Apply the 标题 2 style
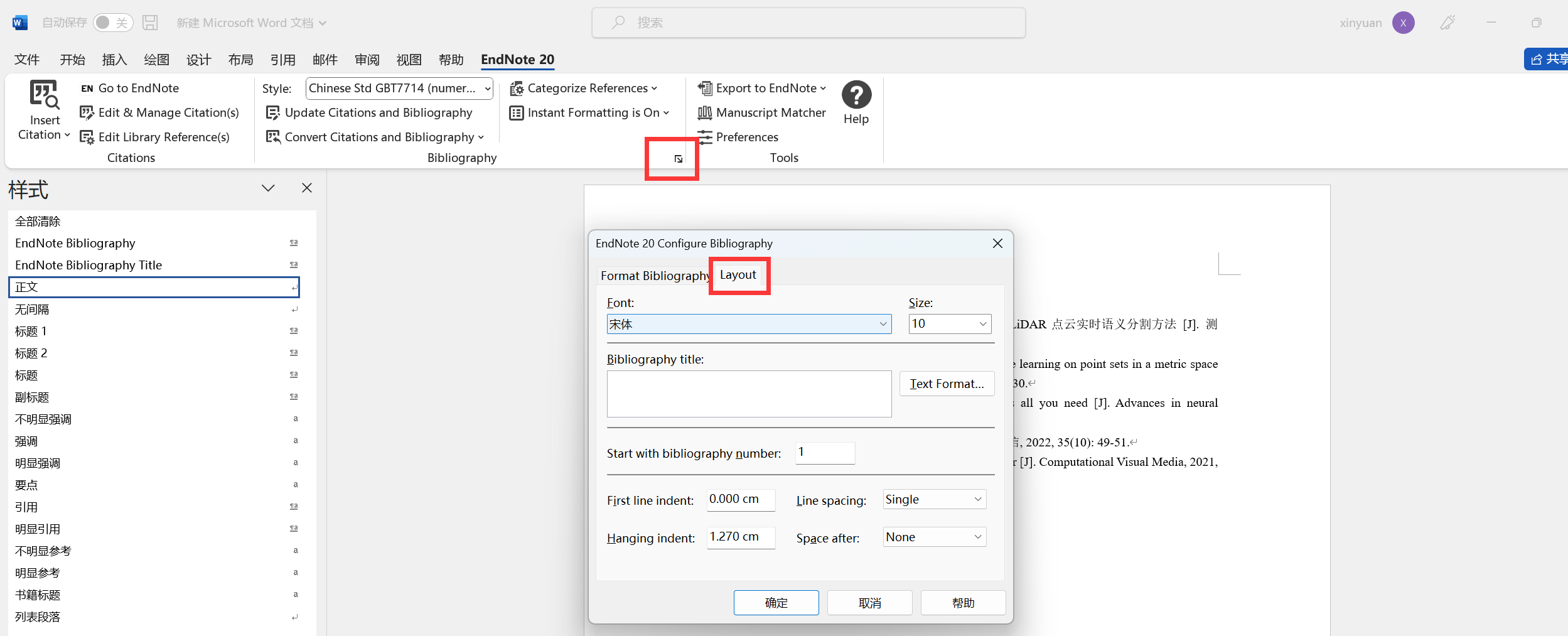 tap(154, 353)
